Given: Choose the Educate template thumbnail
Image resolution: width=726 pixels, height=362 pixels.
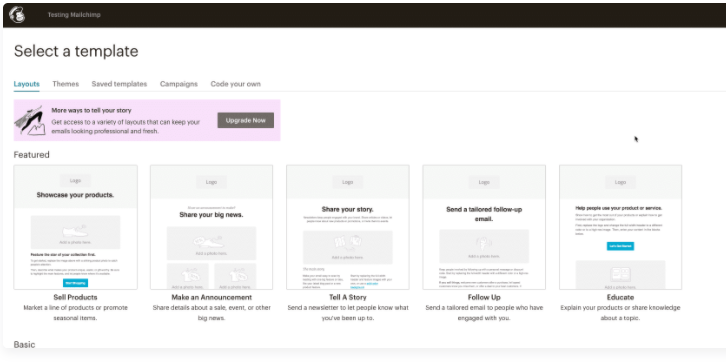Looking at the screenshot, I should 620,227.
